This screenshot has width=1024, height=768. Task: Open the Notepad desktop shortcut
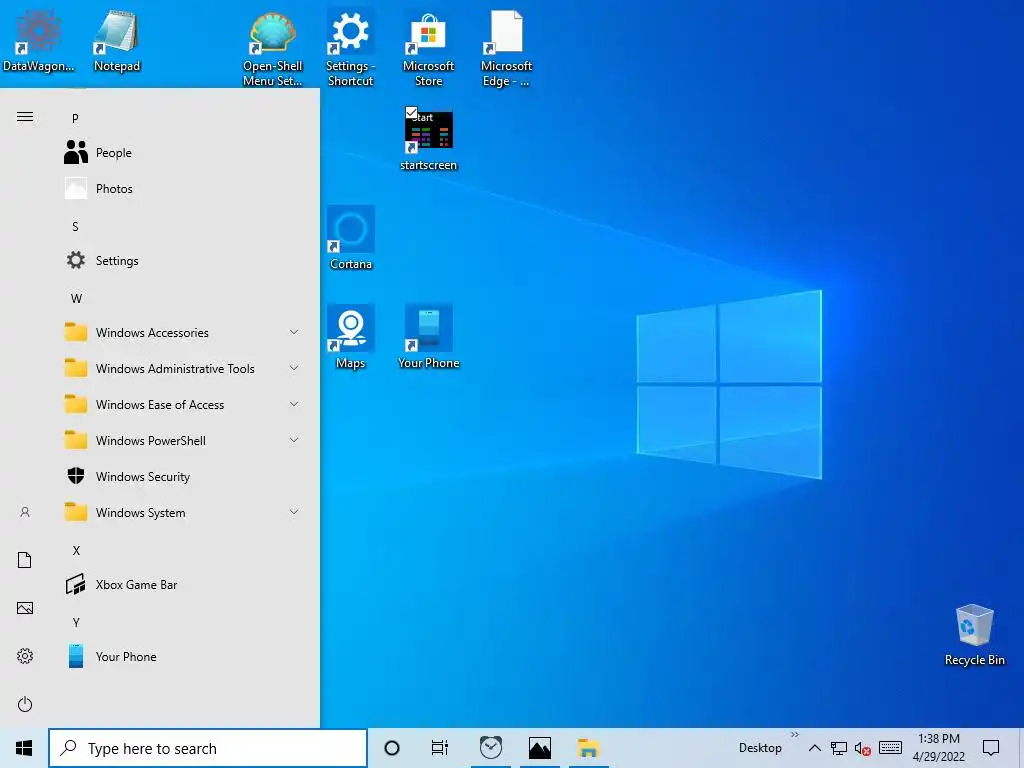(116, 40)
